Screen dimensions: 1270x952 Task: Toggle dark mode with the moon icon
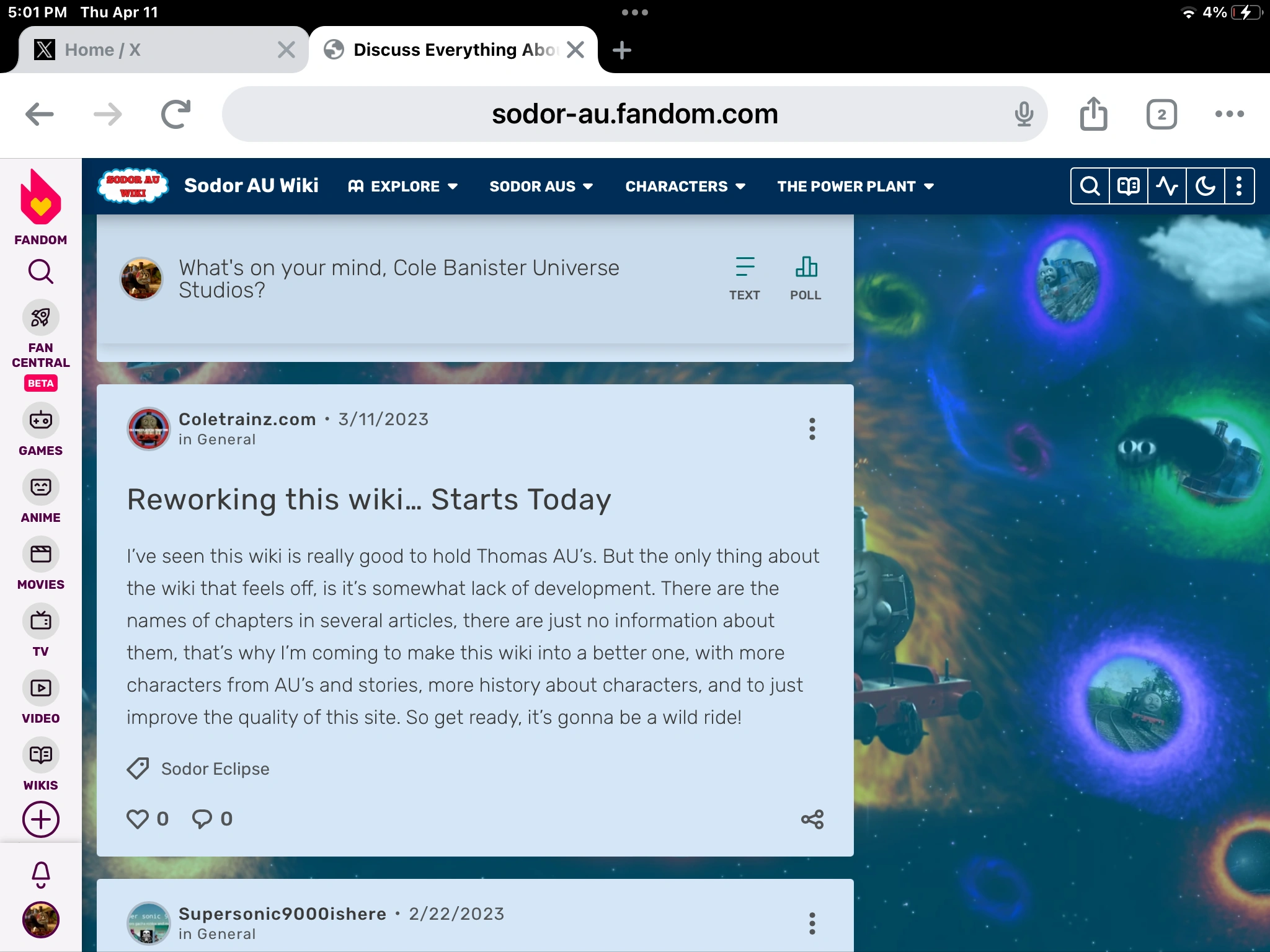pyautogui.click(x=1206, y=185)
